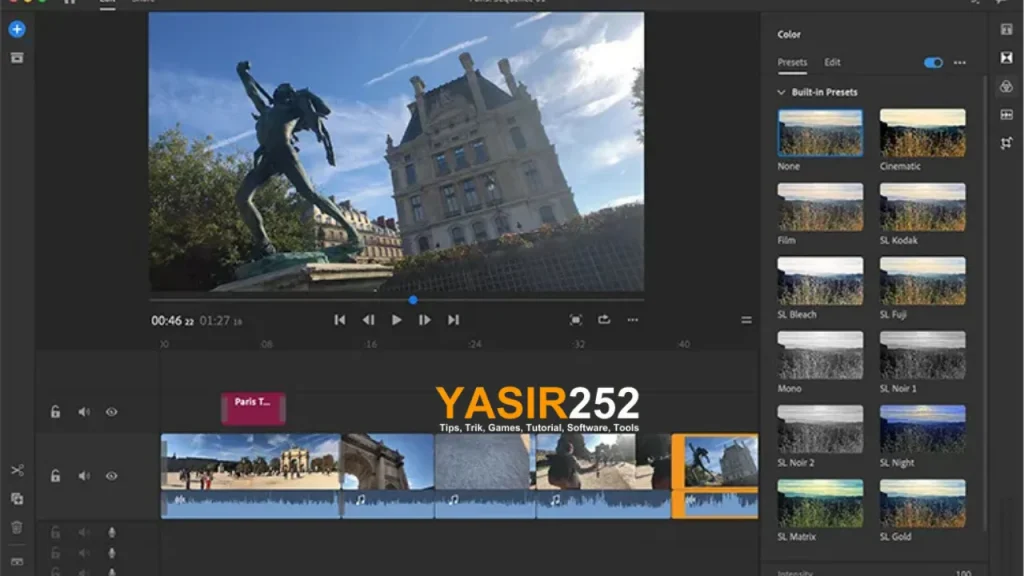Mute the main video track
The height and width of the screenshot is (576, 1024).
tap(84, 476)
